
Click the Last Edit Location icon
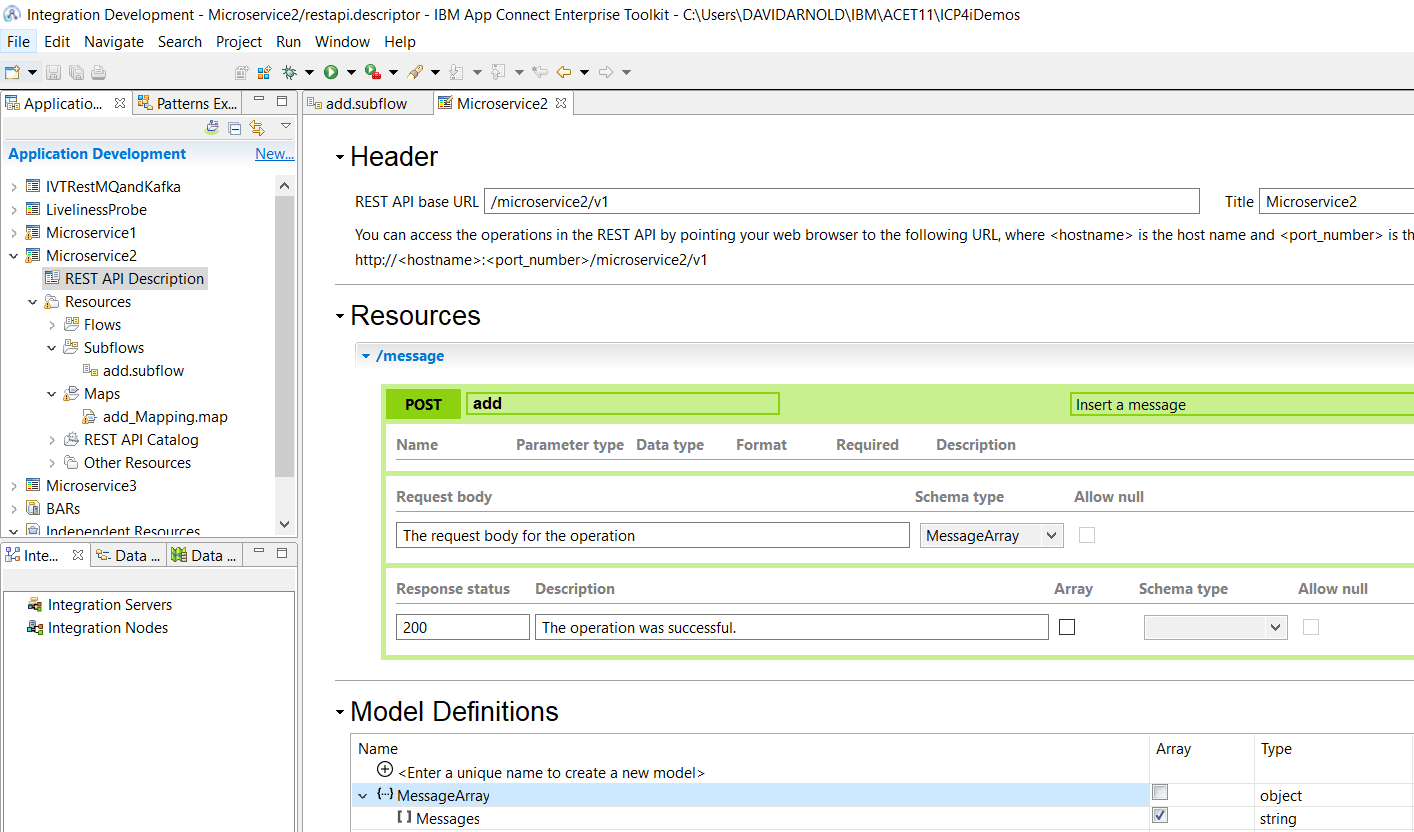[x=540, y=72]
